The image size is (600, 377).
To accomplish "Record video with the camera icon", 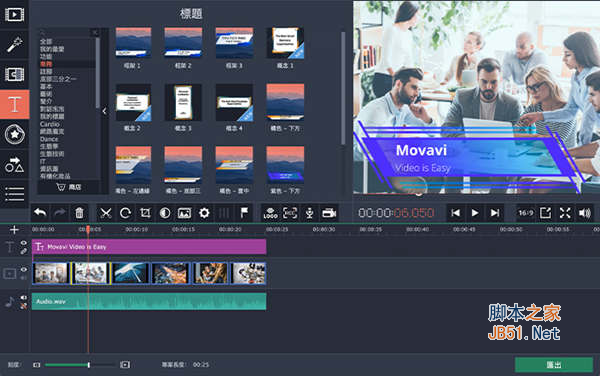I will (x=329, y=213).
